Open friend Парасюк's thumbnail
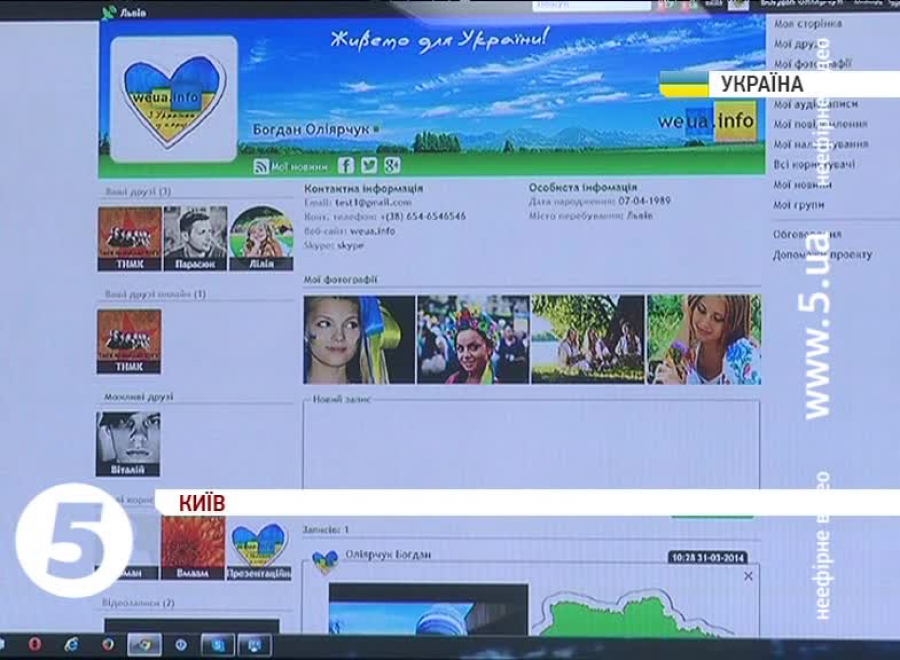 (195, 238)
